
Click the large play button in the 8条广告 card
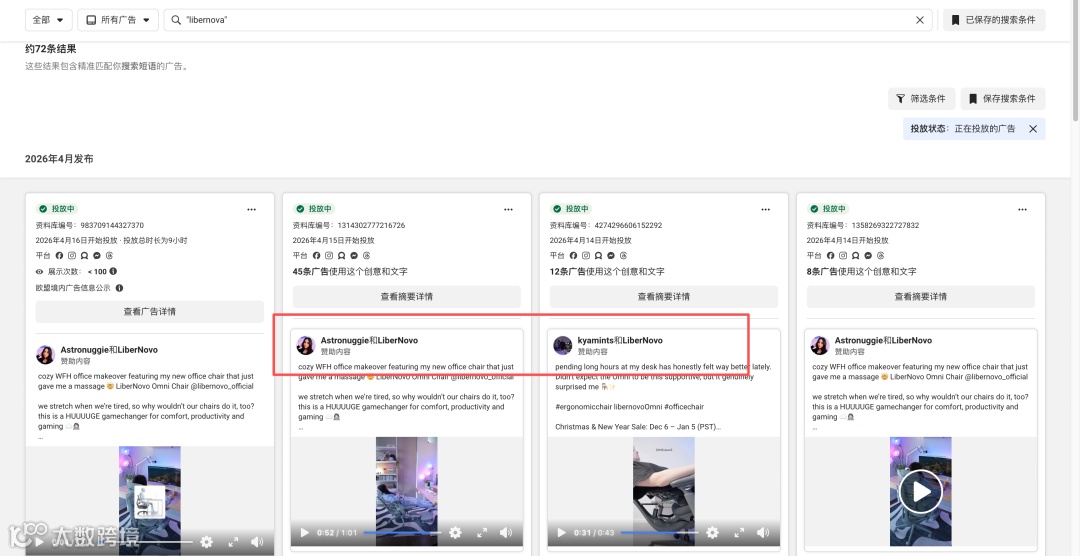tap(920, 491)
